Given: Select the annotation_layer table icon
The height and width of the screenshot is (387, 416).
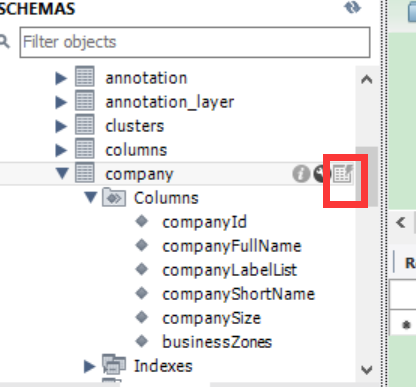Looking at the screenshot, I should [85, 101].
